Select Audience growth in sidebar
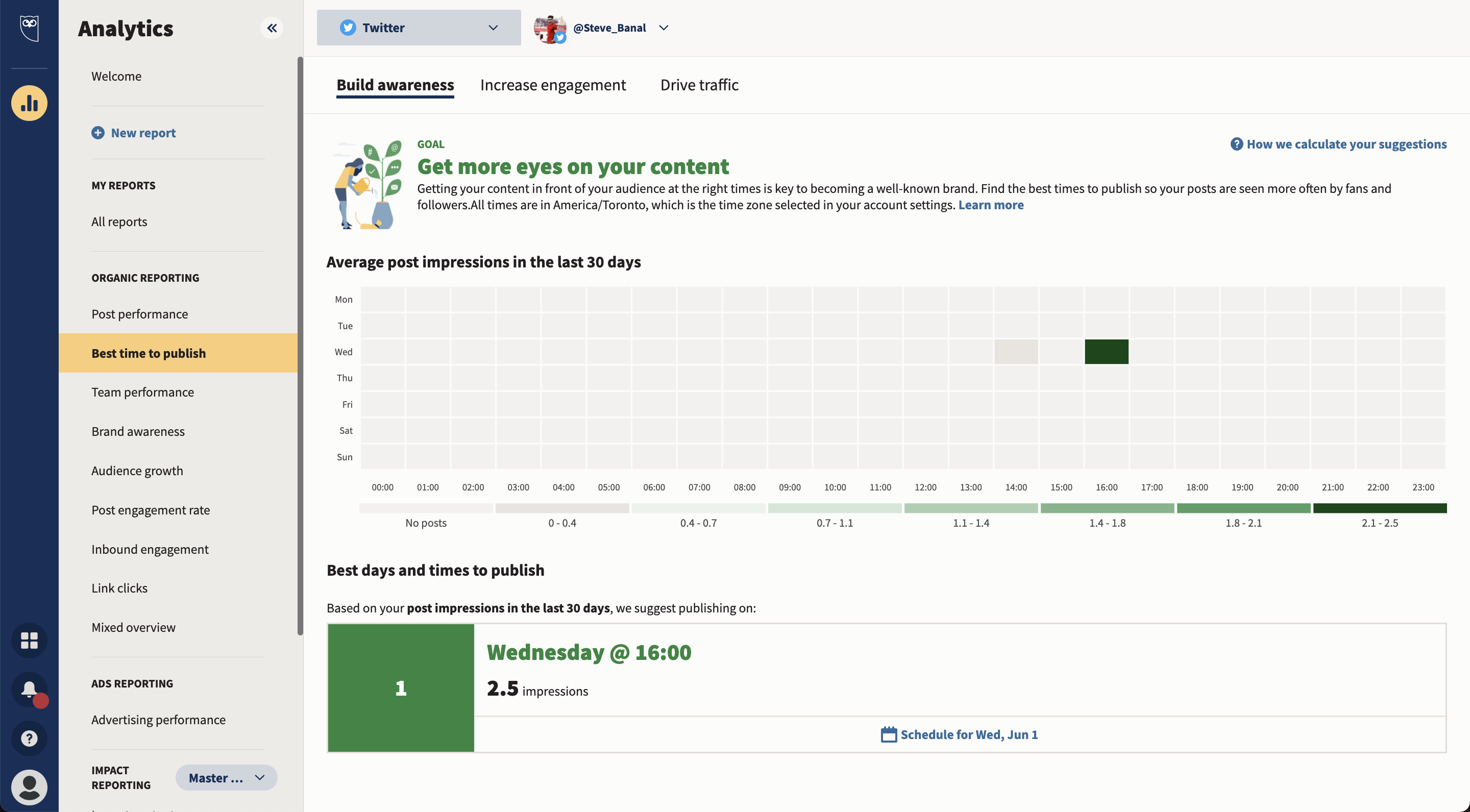 [137, 471]
